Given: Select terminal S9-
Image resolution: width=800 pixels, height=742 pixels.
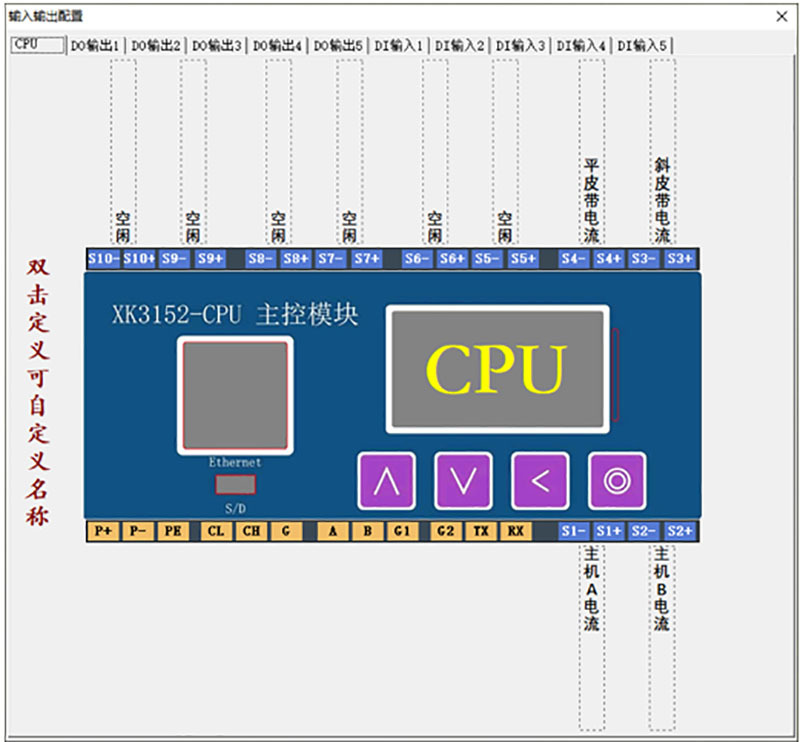Looking at the screenshot, I should (174, 259).
